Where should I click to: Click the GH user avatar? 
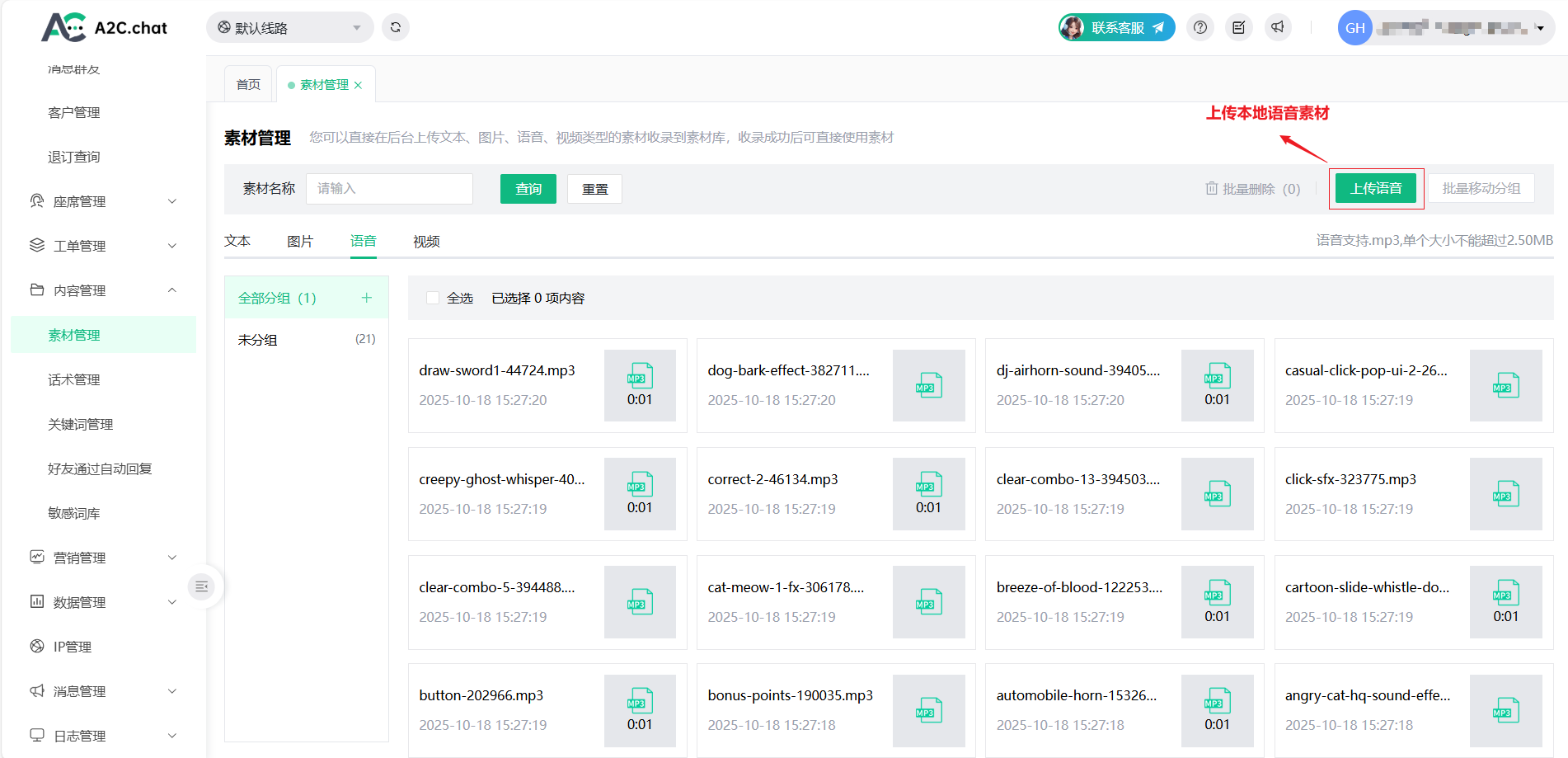pyautogui.click(x=1354, y=28)
